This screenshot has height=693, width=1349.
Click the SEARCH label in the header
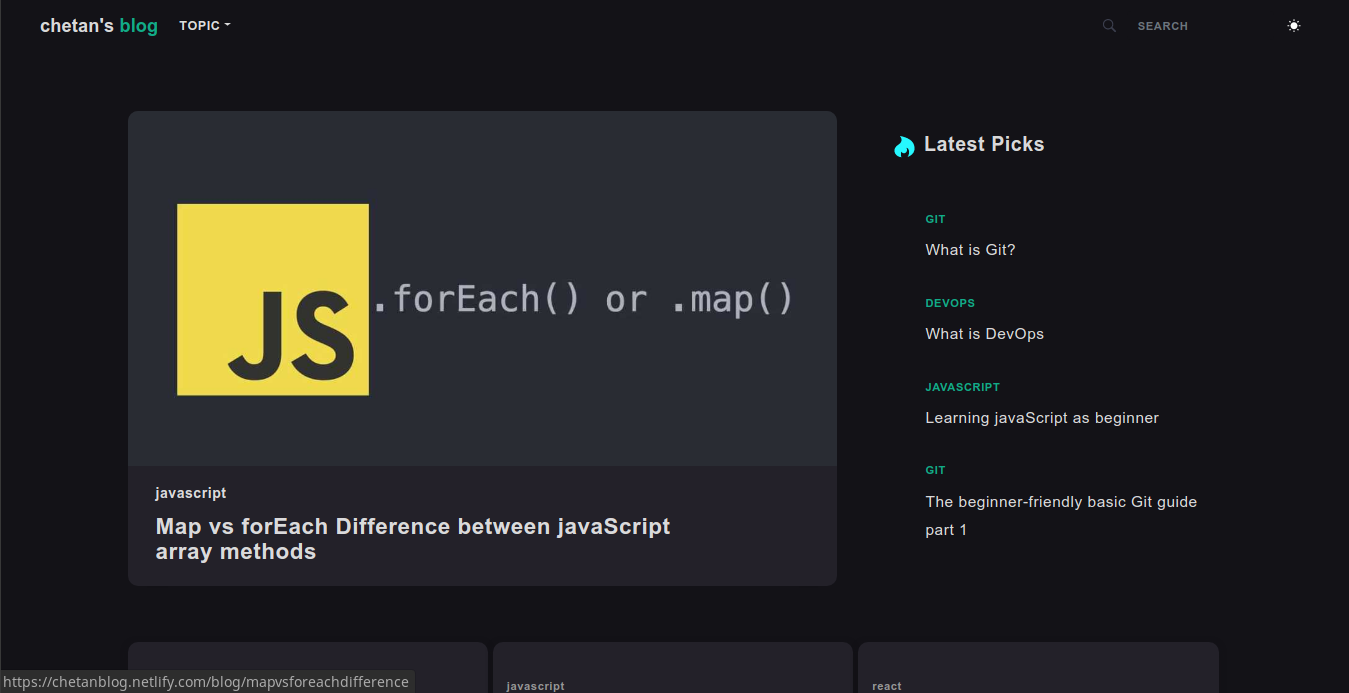[x=1162, y=25]
